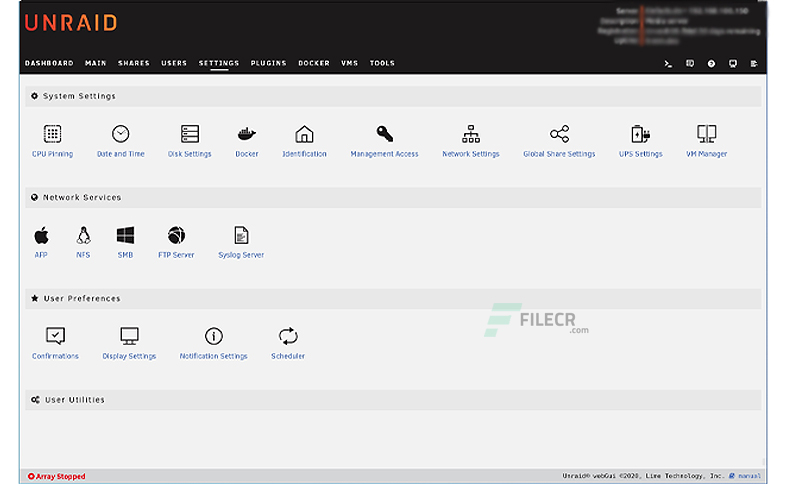Open the Confirmations icon

pos(55,336)
